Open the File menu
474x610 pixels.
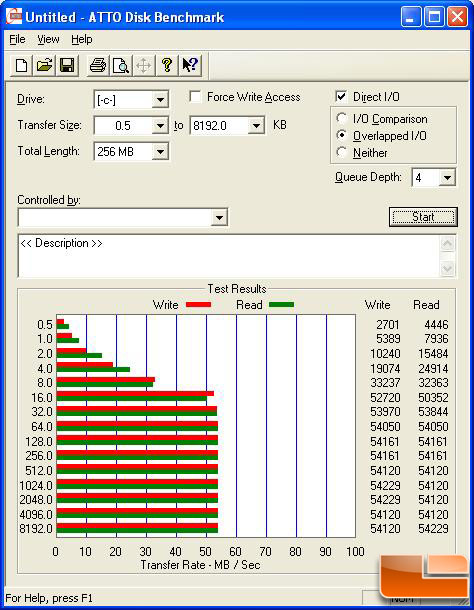(x=17, y=39)
